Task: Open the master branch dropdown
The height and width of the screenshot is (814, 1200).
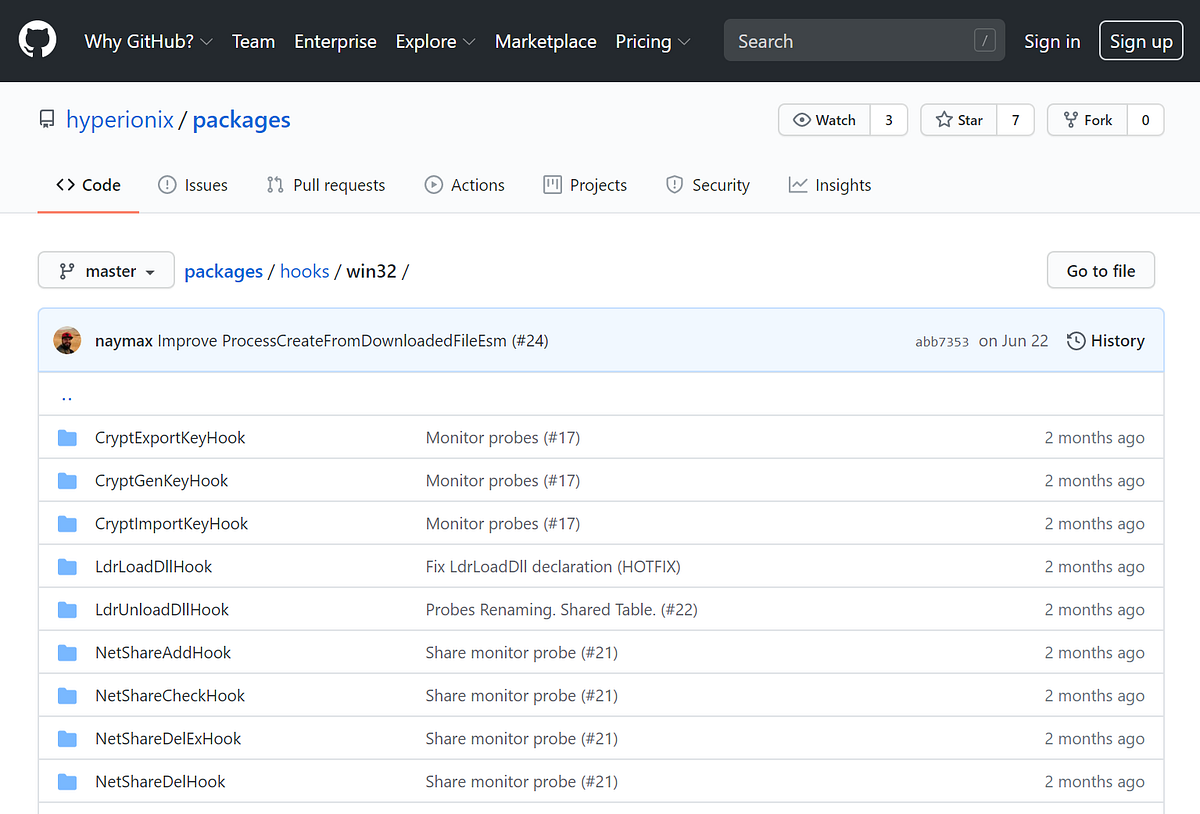Action: pyautogui.click(x=106, y=270)
